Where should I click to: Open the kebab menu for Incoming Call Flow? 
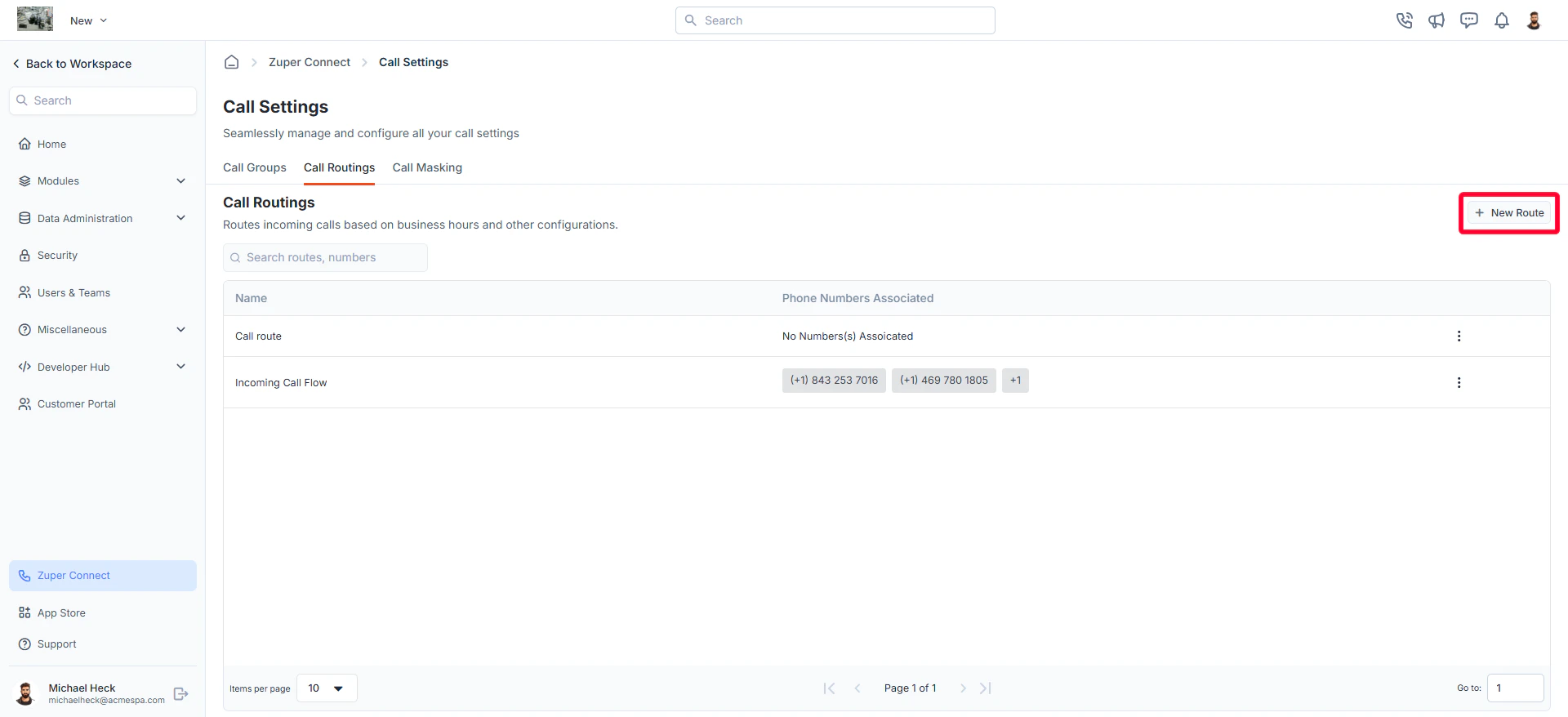click(1459, 383)
